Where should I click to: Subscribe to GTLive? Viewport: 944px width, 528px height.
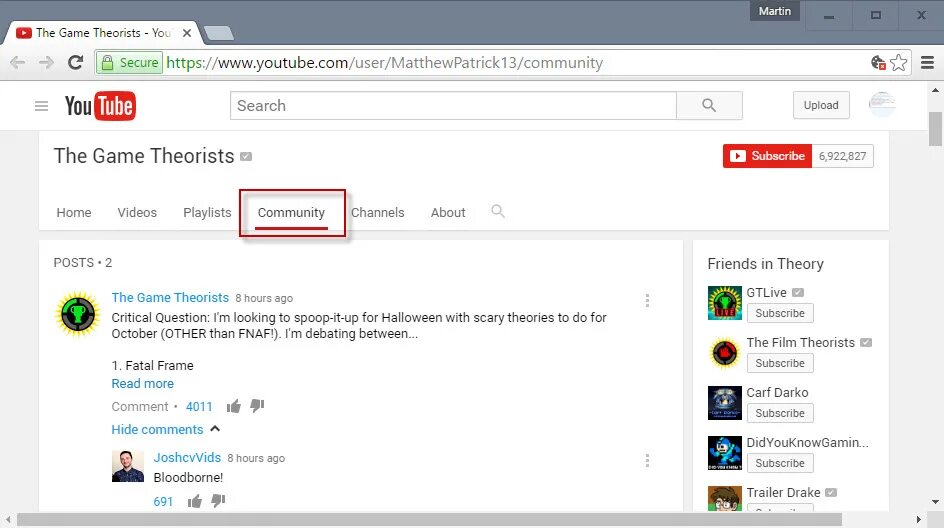780,313
